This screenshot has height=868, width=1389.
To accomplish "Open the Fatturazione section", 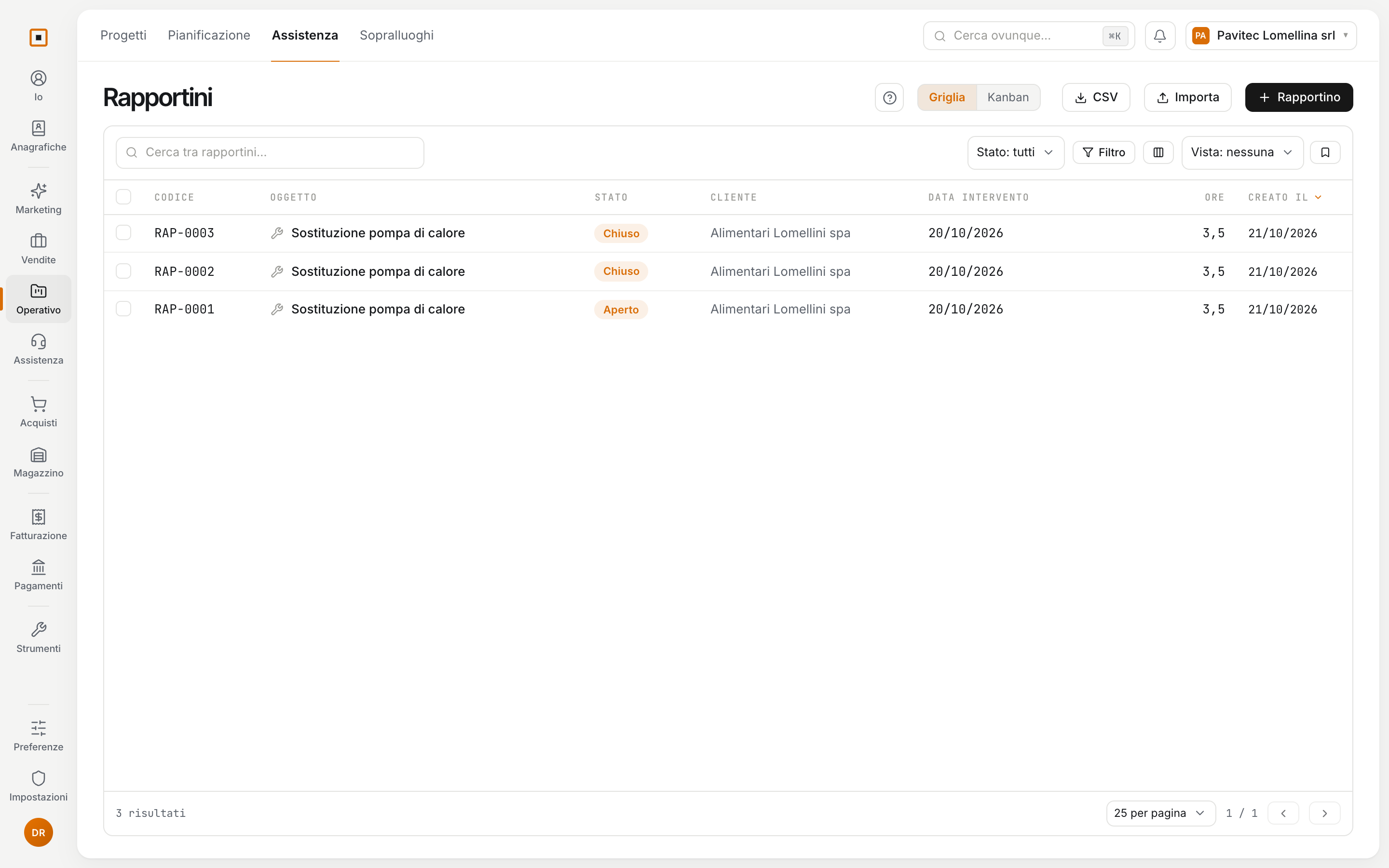I will tap(39, 525).
